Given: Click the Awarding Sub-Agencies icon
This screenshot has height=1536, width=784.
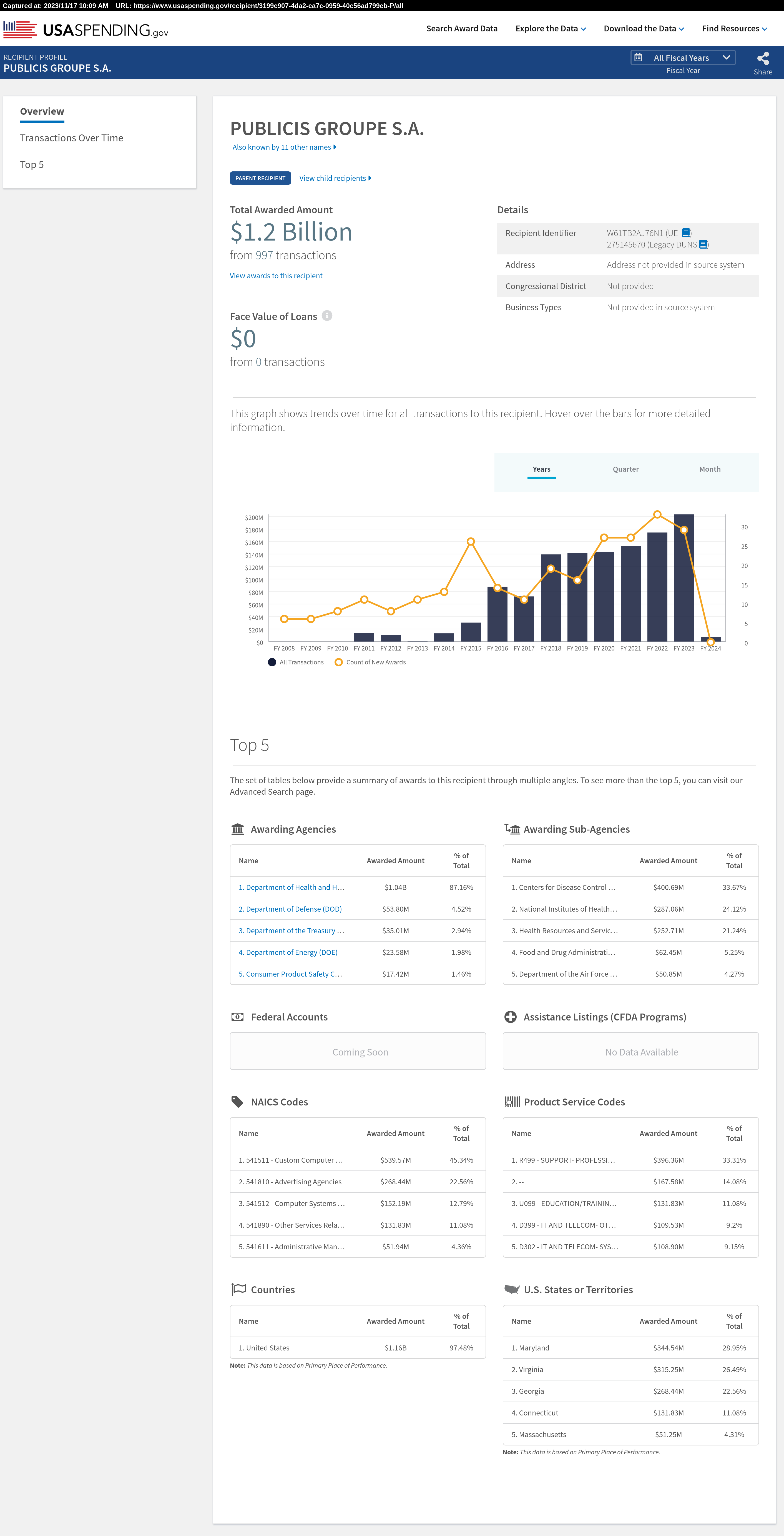Looking at the screenshot, I should (x=512, y=829).
